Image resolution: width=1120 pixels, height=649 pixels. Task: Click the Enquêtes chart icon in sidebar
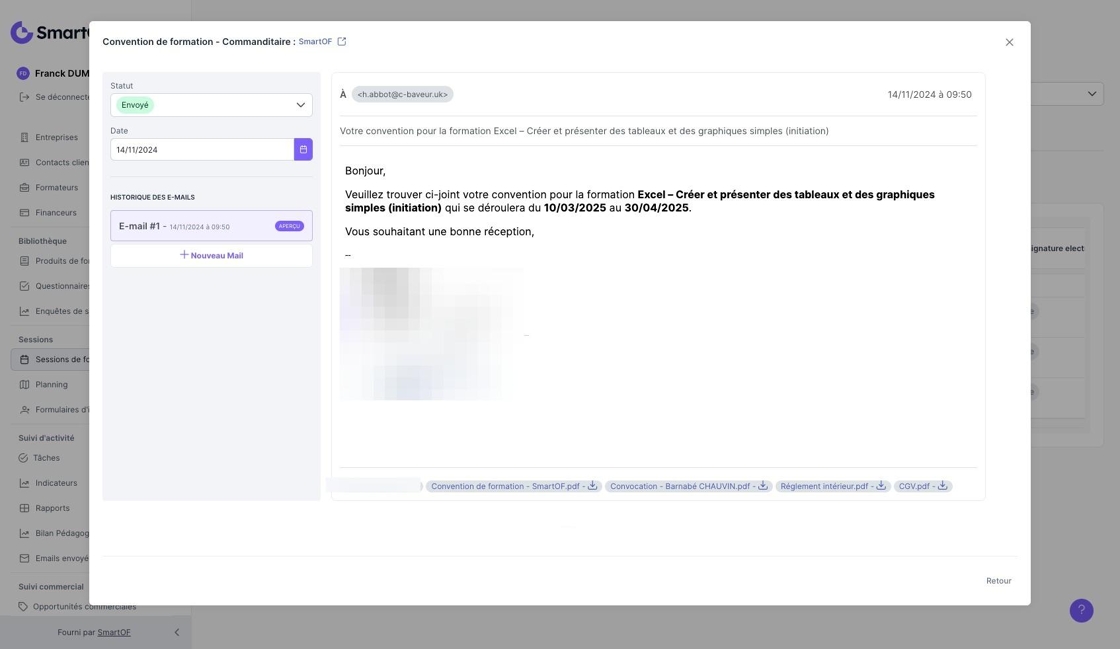coord(24,311)
